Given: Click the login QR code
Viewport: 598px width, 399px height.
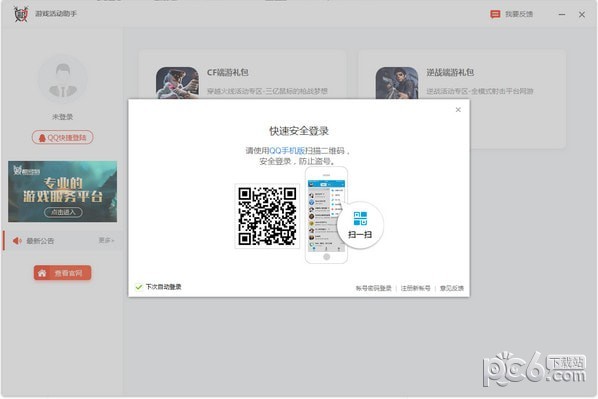Looking at the screenshot, I should pos(267,216).
